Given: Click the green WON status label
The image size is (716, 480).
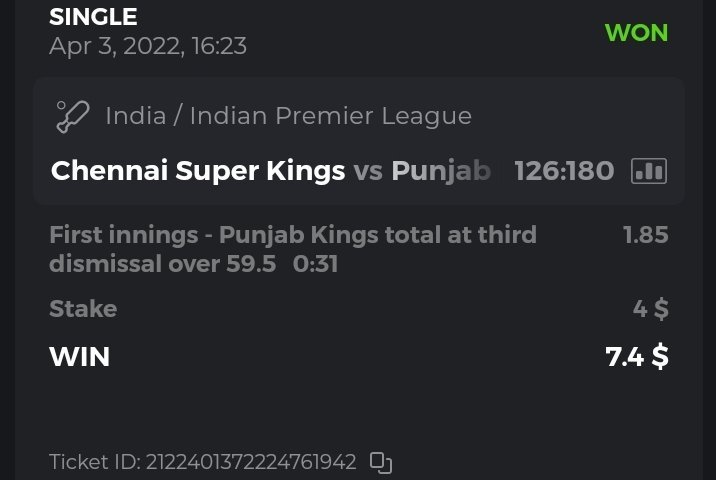Looking at the screenshot, I should [x=636, y=32].
